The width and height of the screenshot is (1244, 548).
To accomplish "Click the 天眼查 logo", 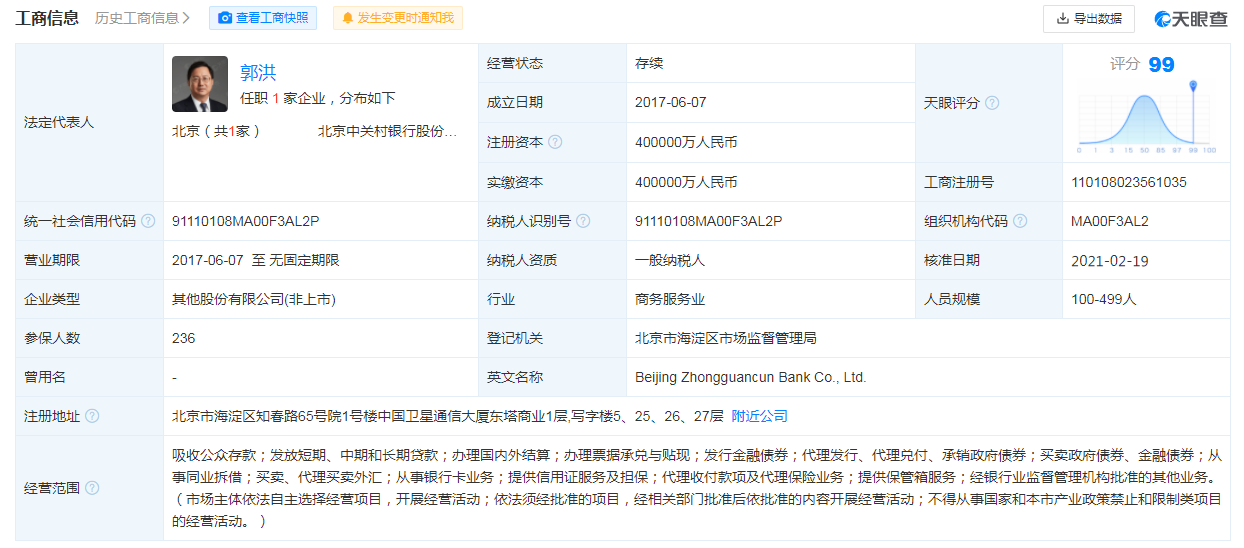I will pyautogui.click(x=1191, y=18).
